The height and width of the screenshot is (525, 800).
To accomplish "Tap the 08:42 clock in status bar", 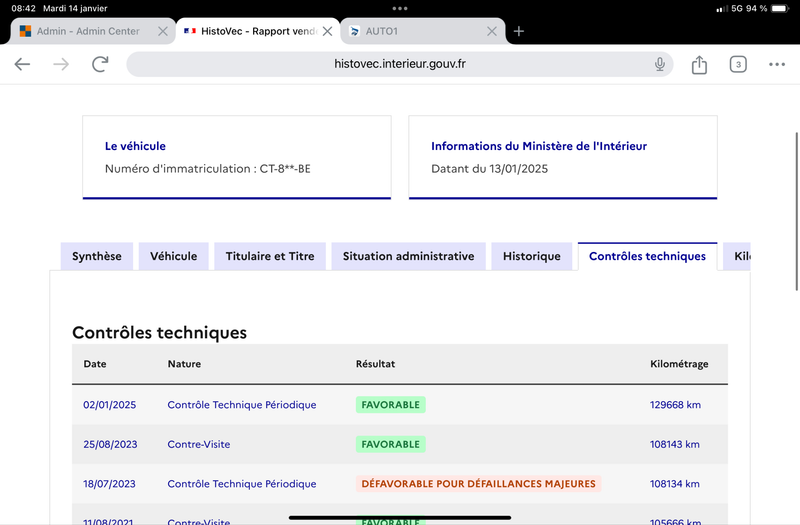I will pos(23,8).
